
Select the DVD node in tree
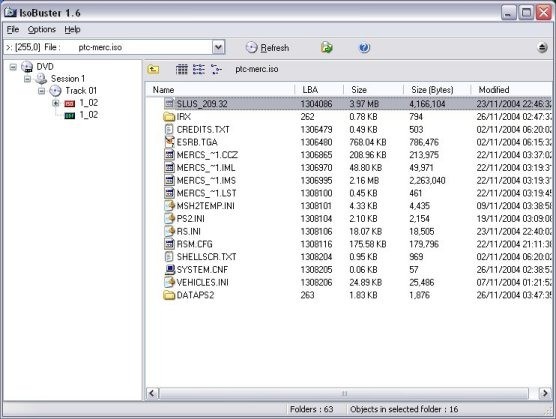[x=45, y=67]
